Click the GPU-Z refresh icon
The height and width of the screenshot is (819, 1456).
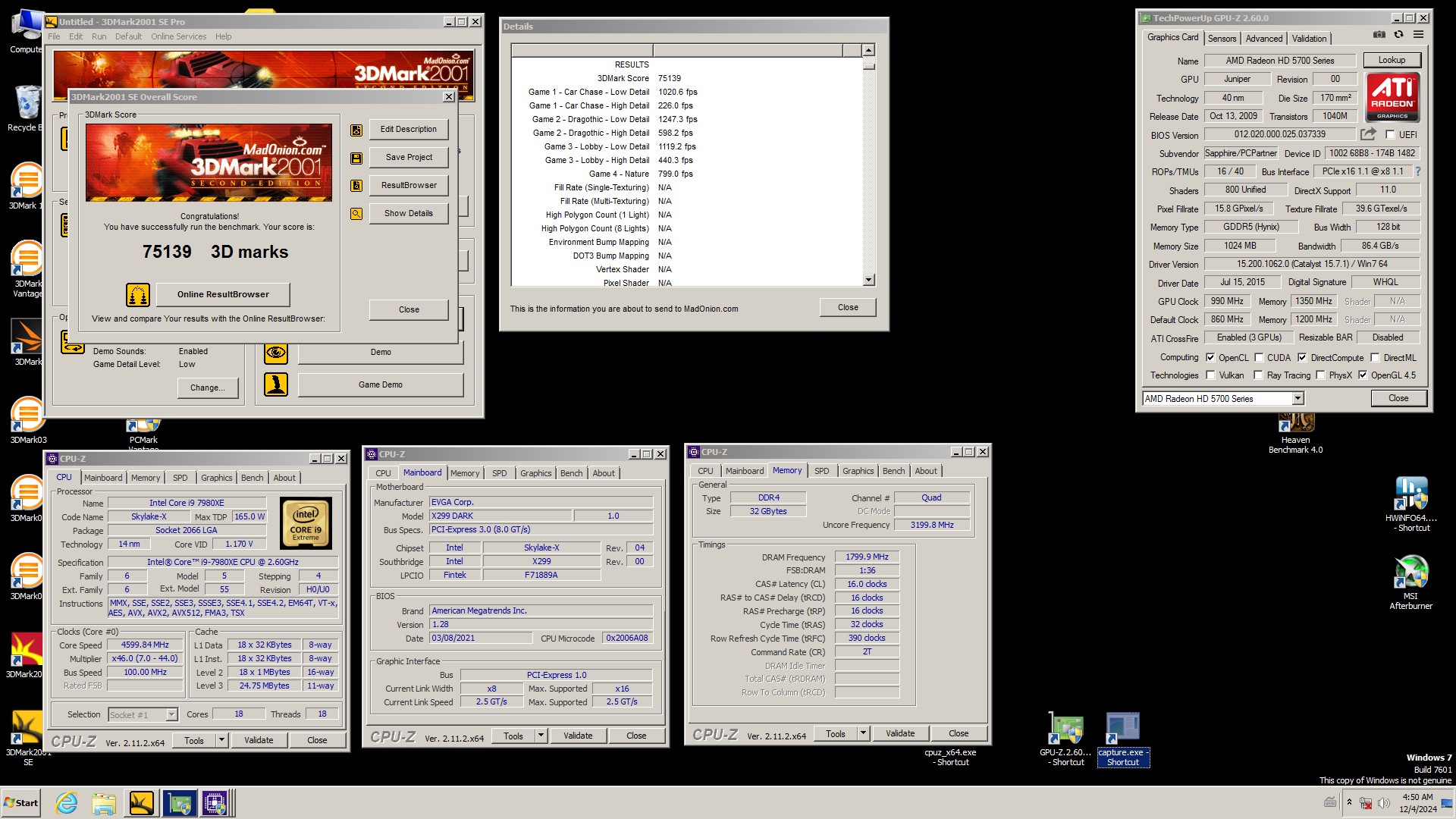[x=1399, y=35]
